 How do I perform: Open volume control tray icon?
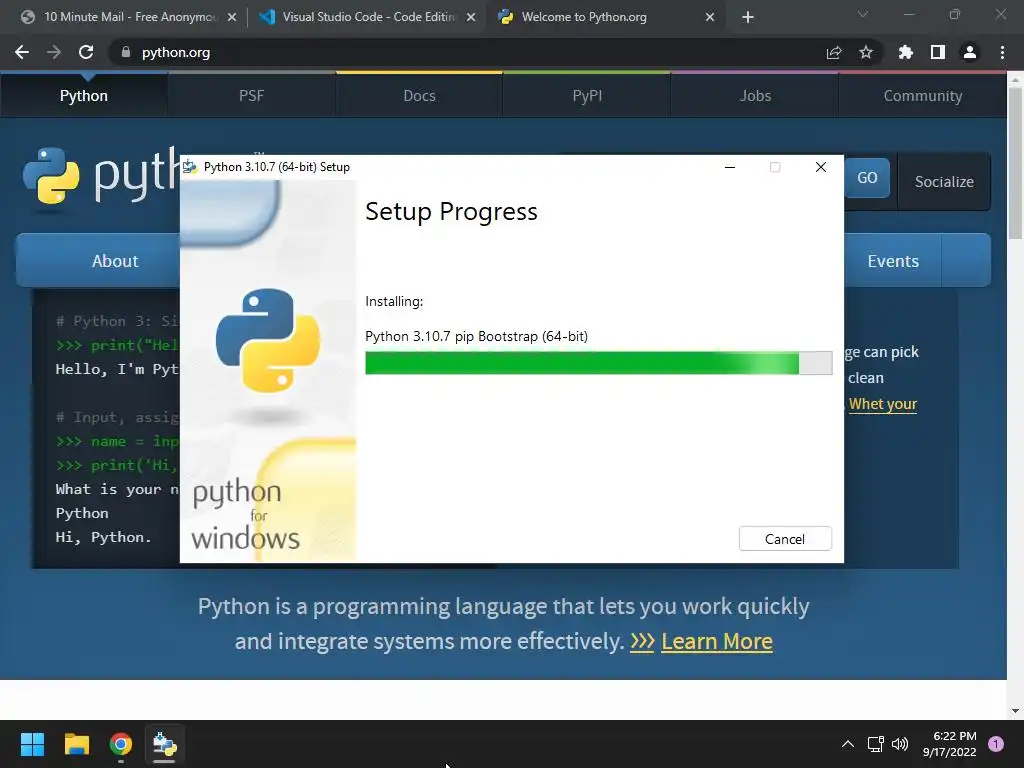[x=900, y=744]
